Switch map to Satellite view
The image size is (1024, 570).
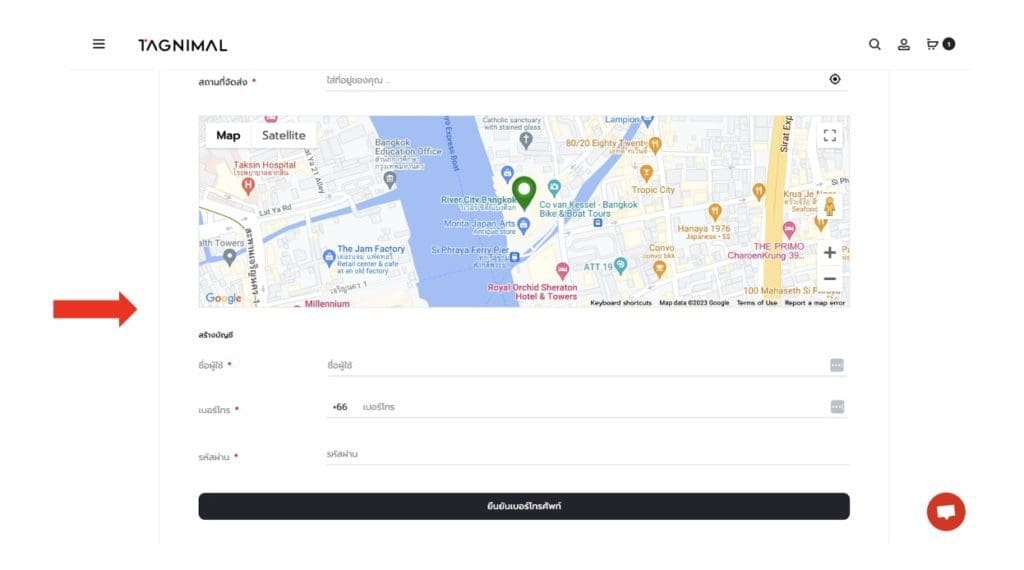(x=284, y=136)
